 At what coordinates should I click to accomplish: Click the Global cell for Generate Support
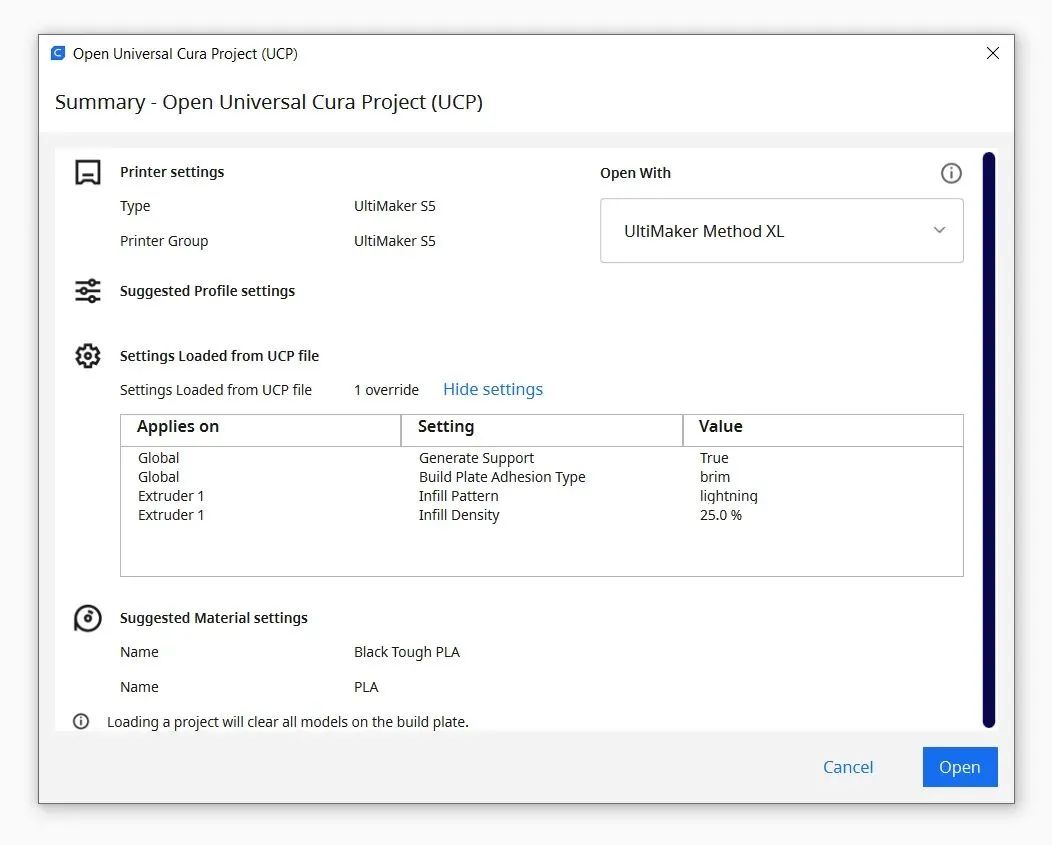158,458
